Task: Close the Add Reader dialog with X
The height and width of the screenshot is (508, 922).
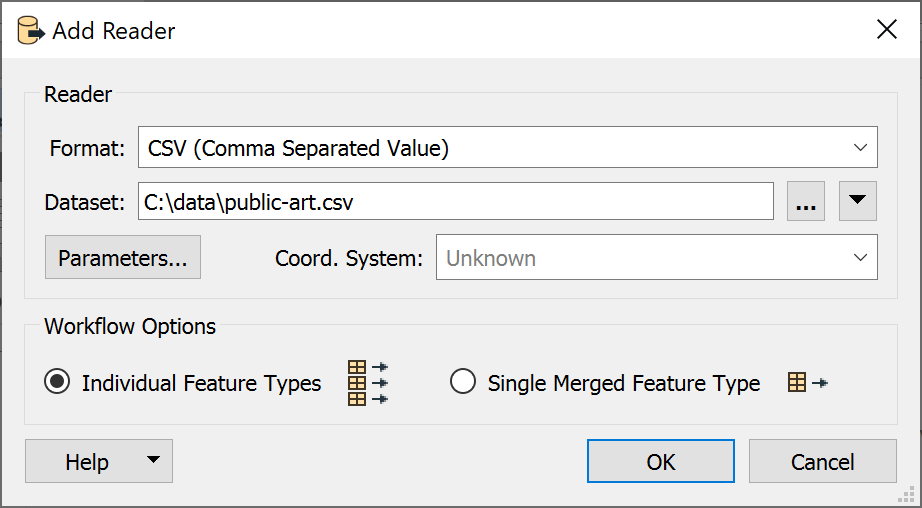Action: (x=886, y=29)
